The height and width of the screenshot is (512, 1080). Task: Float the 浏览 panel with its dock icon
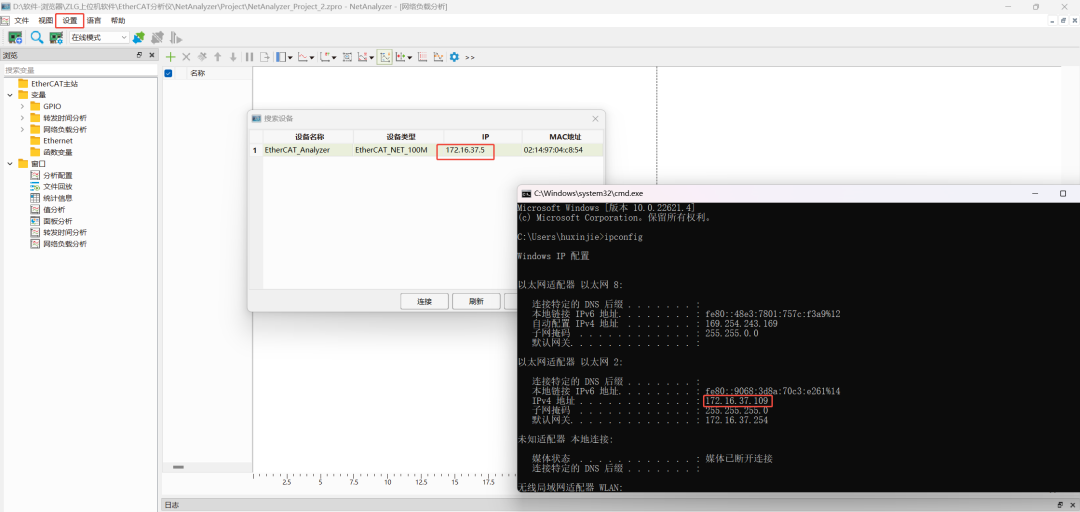point(140,55)
